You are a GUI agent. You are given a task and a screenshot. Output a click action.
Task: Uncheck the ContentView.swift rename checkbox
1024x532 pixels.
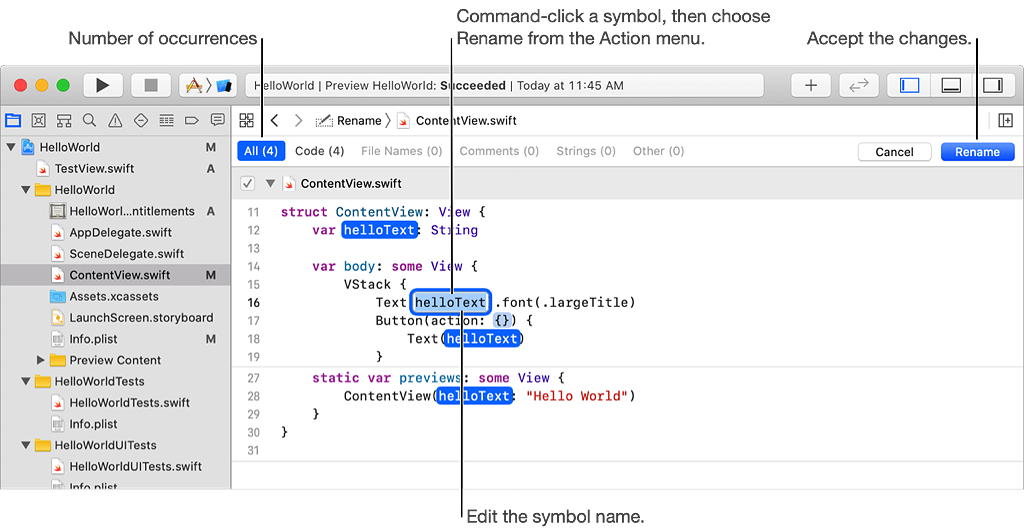[248, 183]
